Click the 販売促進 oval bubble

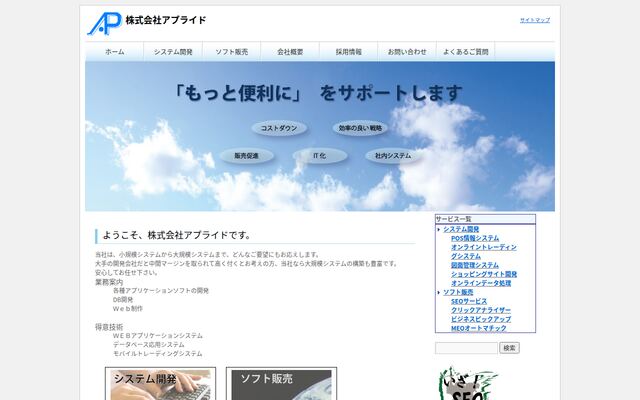coord(247,156)
